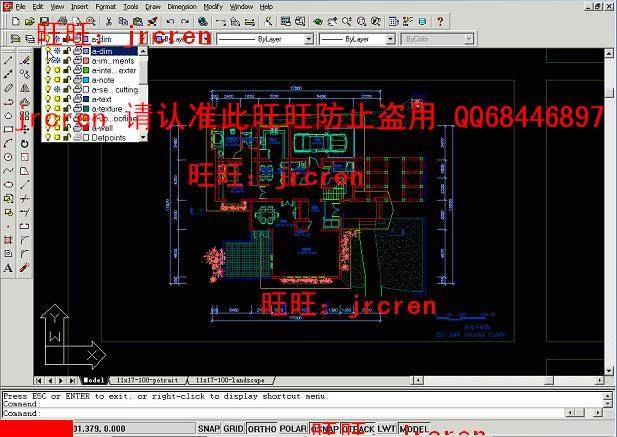Open the lineweight ByLayer dropdown
This screenshot has width=617, height=437.
coord(390,39)
